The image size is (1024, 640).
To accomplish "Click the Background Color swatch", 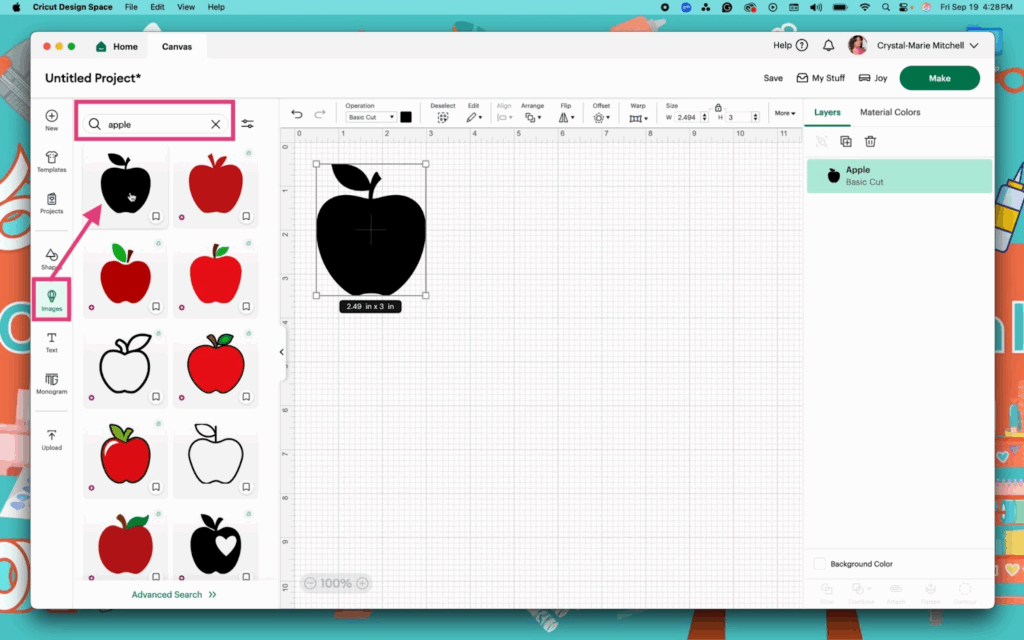I will tap(820, 564).
